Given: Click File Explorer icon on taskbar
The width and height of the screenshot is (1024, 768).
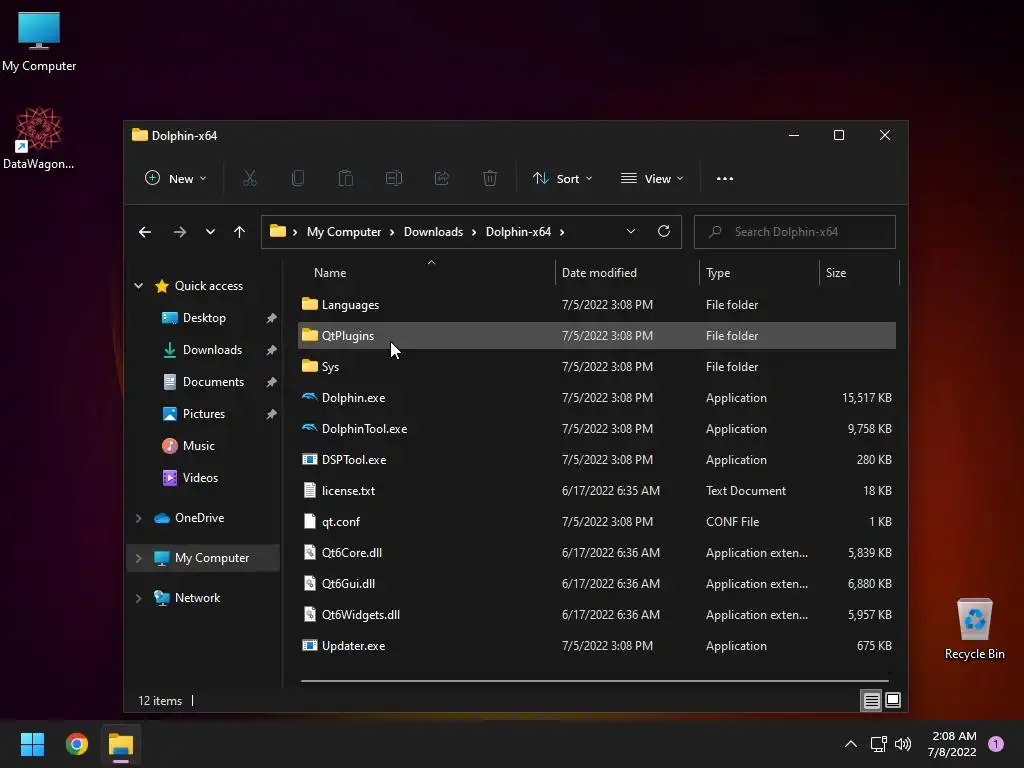Looking at the screenshot, I should tap(121, 744).
